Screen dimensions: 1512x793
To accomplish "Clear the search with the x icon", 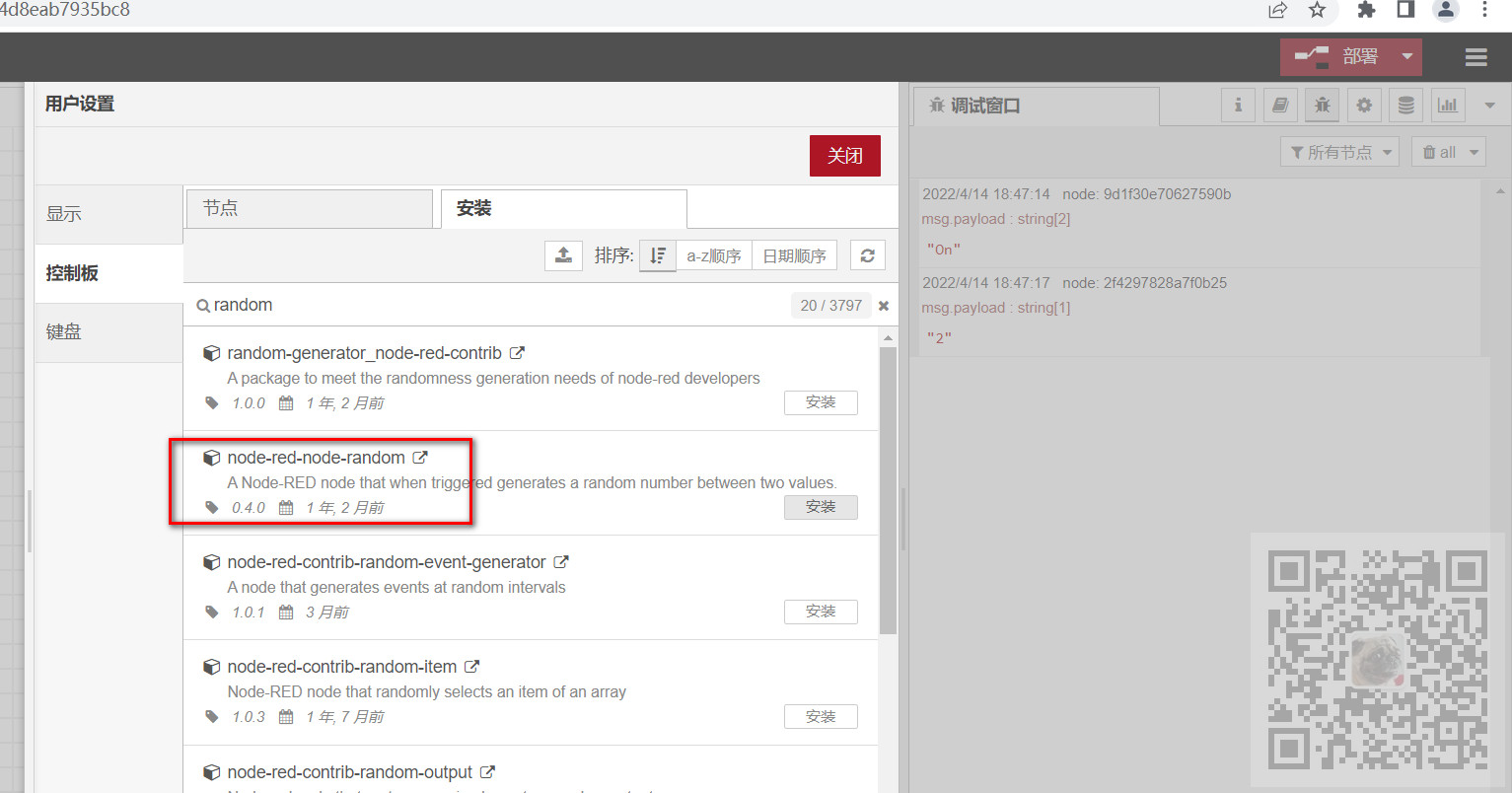I will click(884, 306).
